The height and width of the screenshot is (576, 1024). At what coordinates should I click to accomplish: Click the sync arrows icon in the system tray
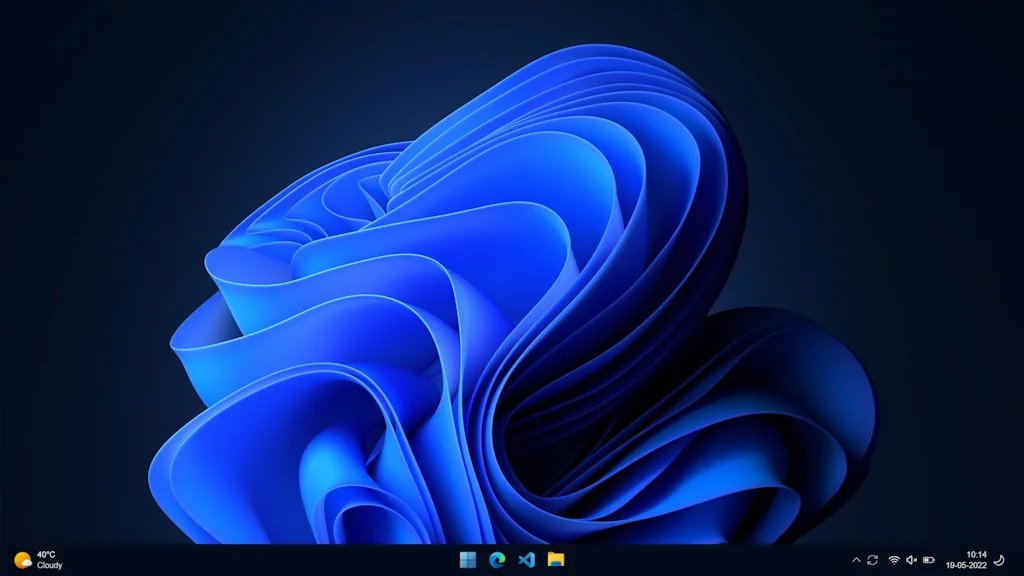point(871,559)
